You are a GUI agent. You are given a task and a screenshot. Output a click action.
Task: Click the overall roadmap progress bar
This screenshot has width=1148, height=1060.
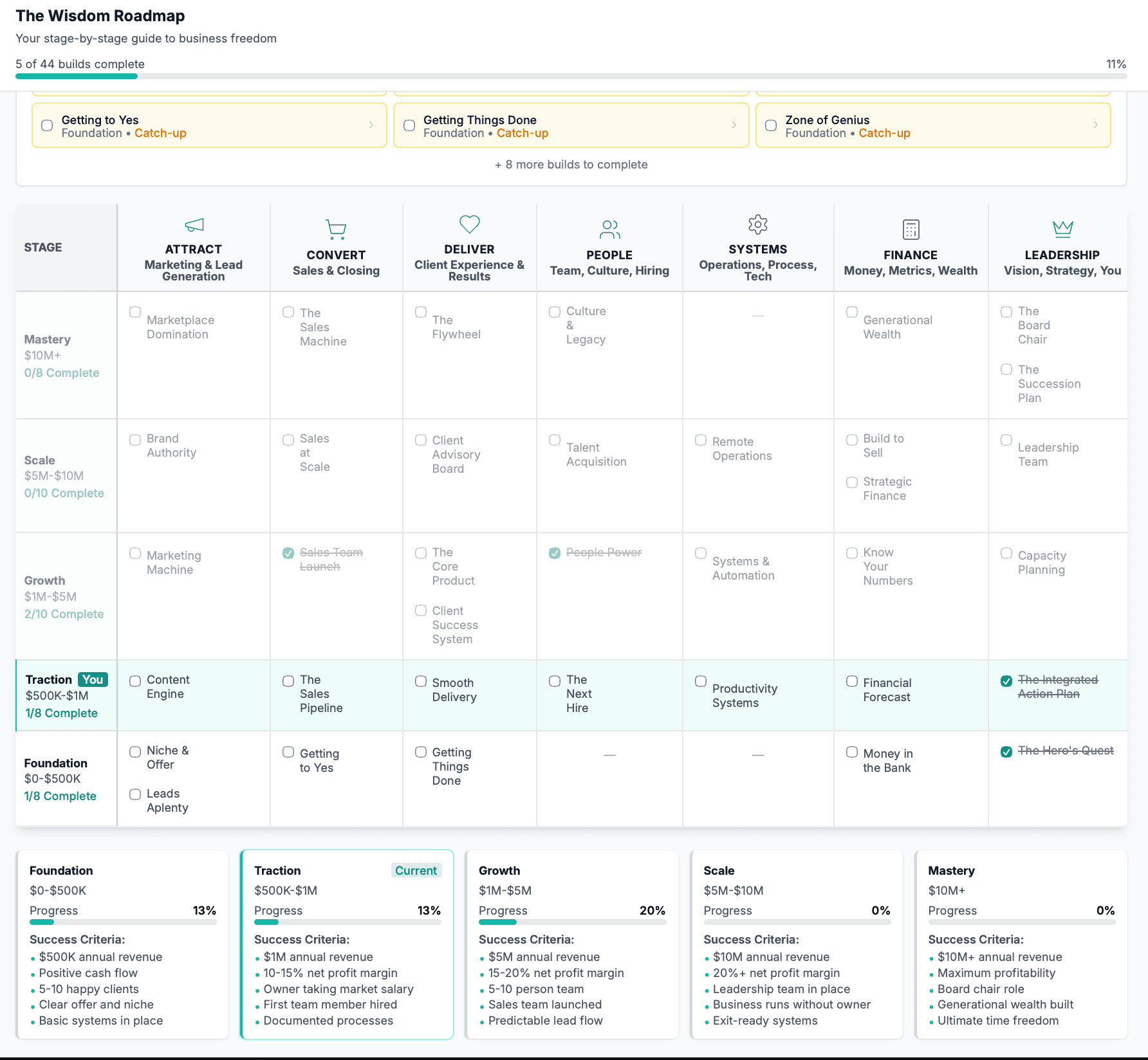click(x=573, y=77)
